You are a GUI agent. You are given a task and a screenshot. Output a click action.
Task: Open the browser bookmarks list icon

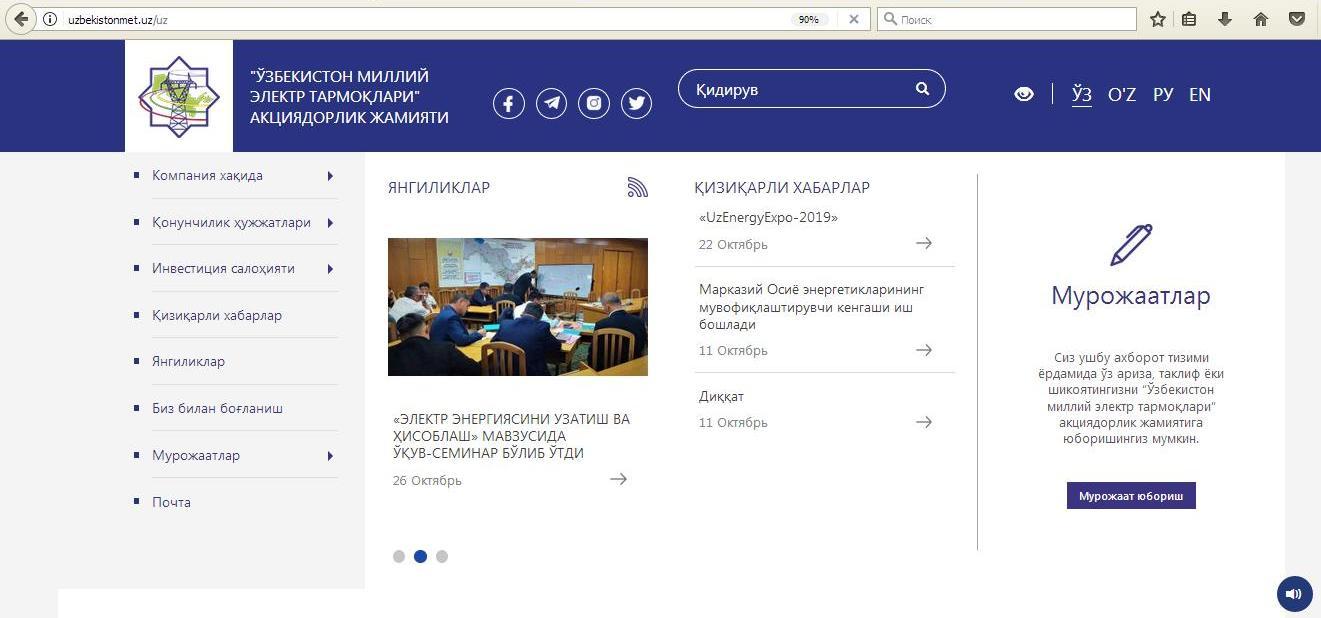tap(1189, 19)
